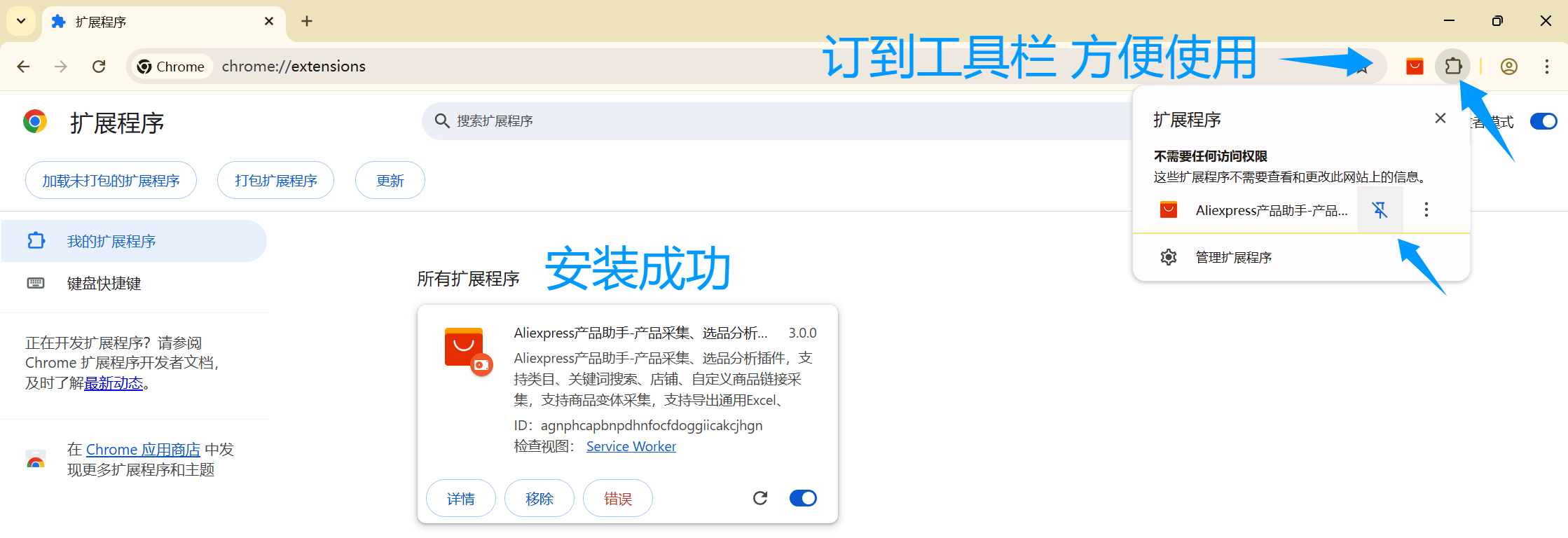1568x538 pixels.
Task: Click 加载未打包的扩展程序 button
Action: coord(111,180)
